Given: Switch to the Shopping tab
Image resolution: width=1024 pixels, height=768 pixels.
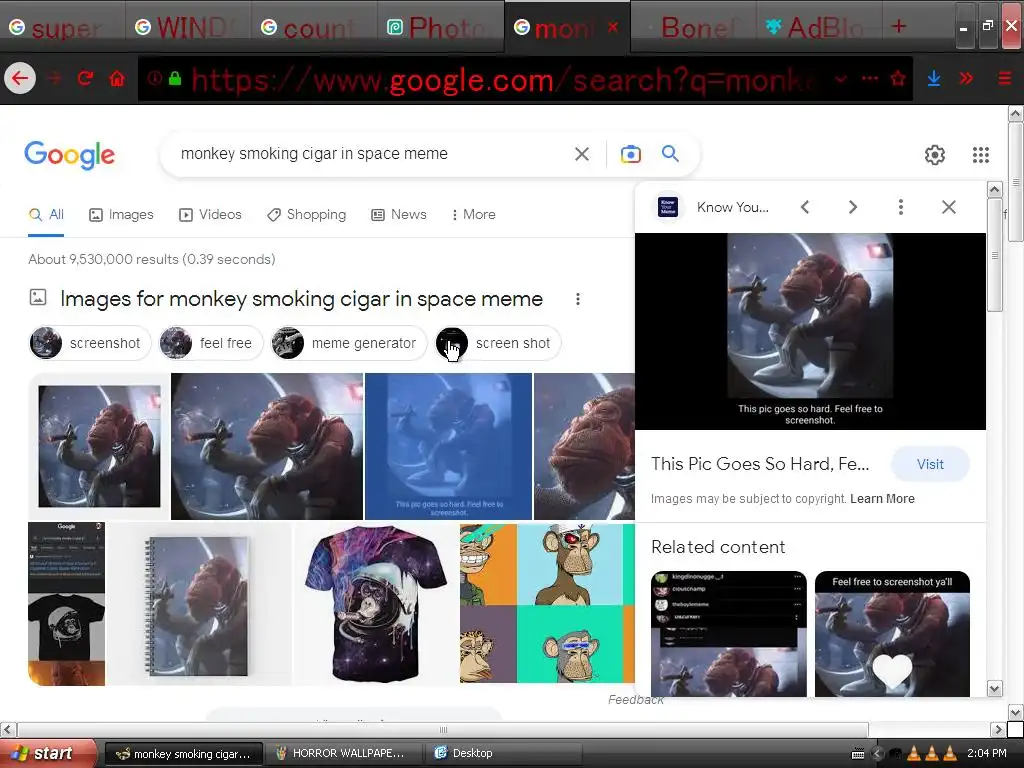Looking at the screenshot, I should pos(306,214).
